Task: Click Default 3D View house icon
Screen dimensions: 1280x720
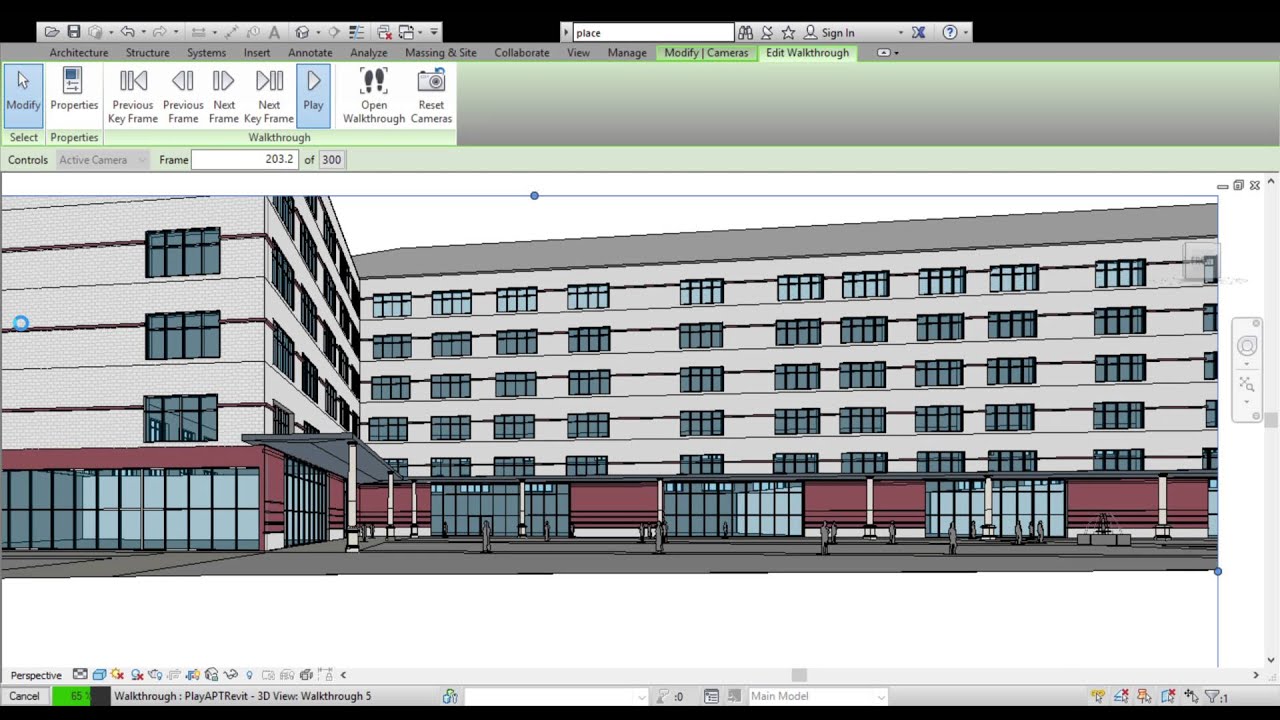Action: 301,32
